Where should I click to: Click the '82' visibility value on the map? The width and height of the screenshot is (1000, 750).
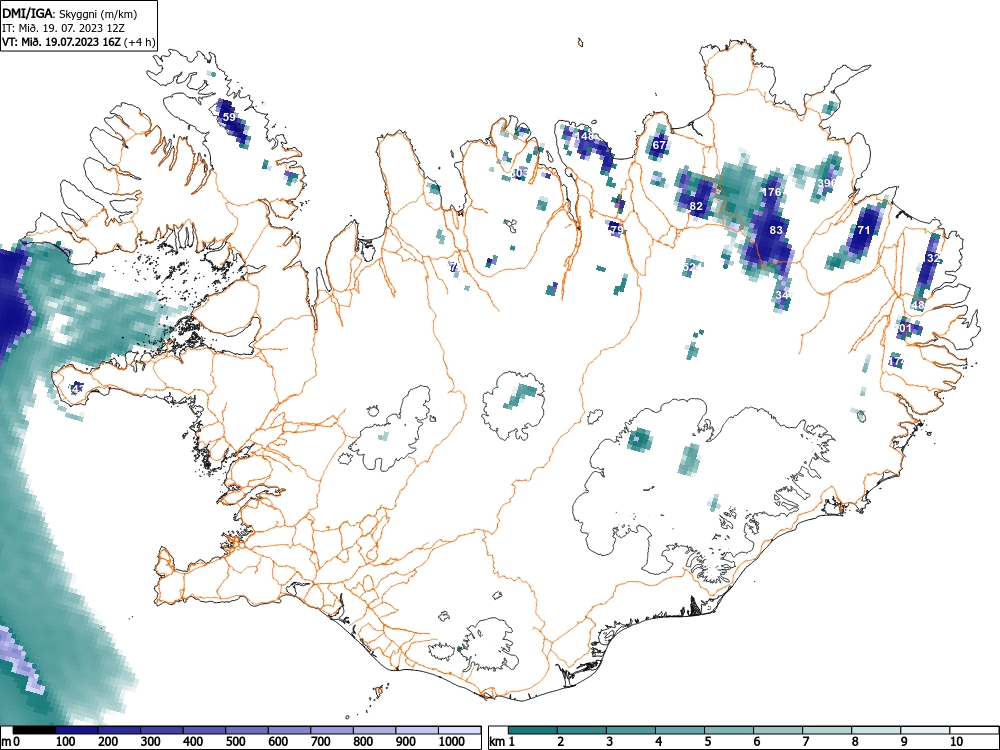[696, 206]
